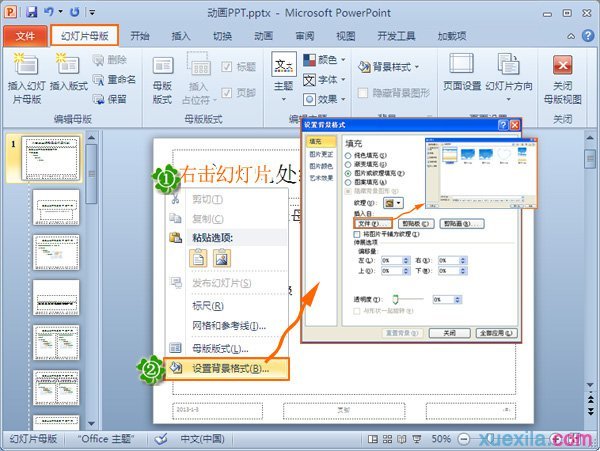Select Solid fill (纯色填充) radio button
This screenshot has height=451, width=600.
(x=348, y=156)
